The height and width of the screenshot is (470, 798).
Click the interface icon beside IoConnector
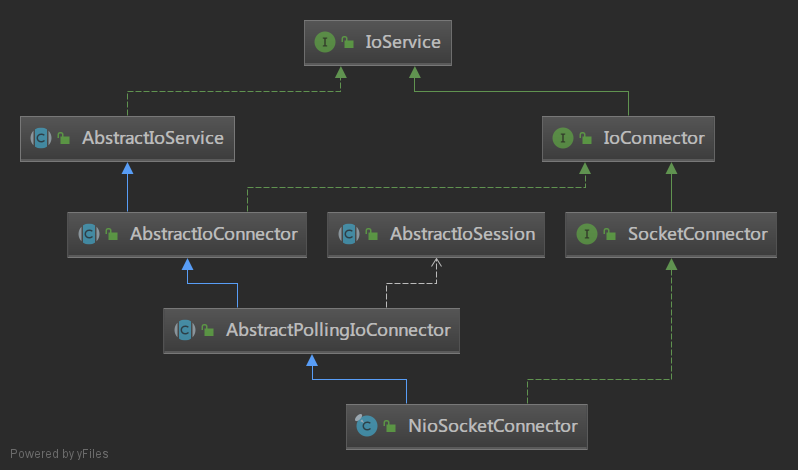coord(562,138)
